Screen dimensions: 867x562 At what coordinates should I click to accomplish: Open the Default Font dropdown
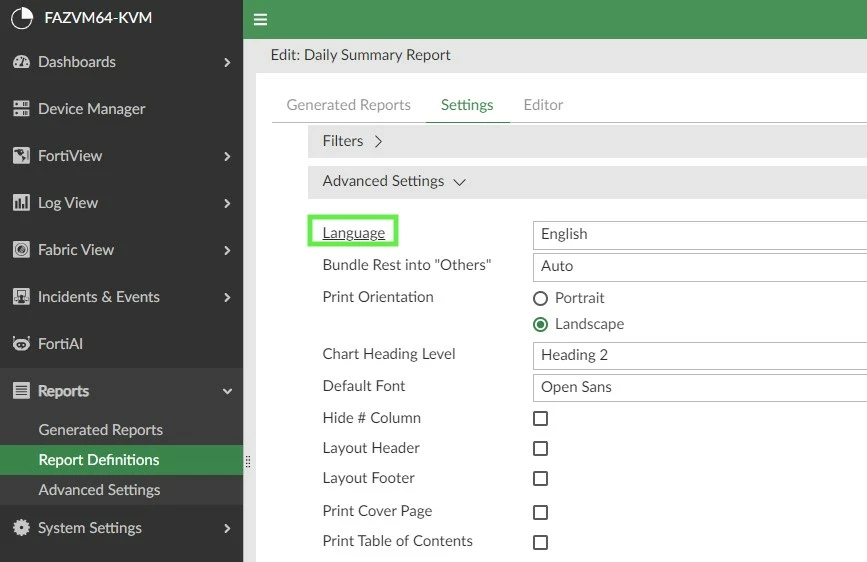click(x=700, y=387)
